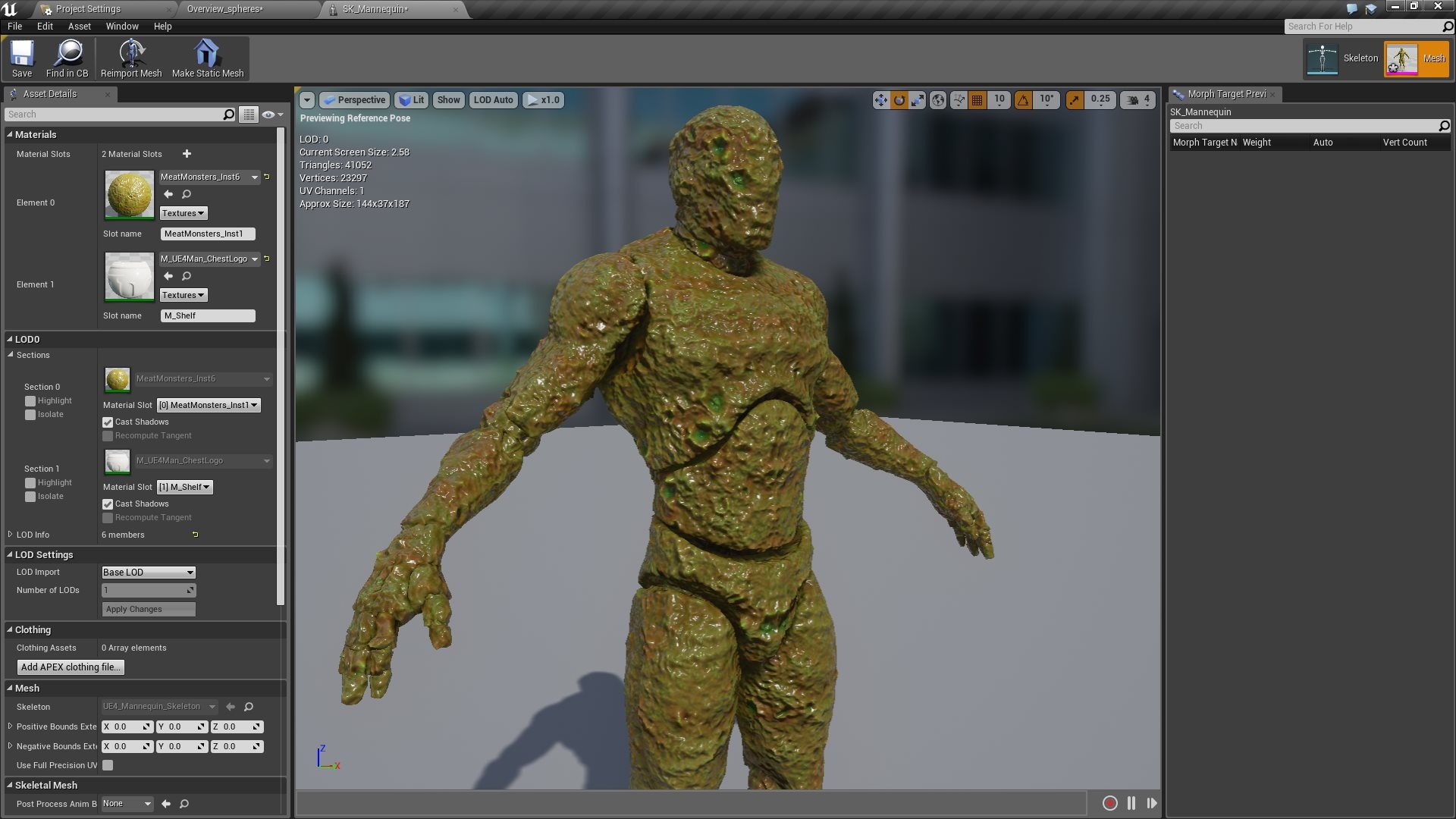Click Add APEX clothing file button

(x=70, y=667)
